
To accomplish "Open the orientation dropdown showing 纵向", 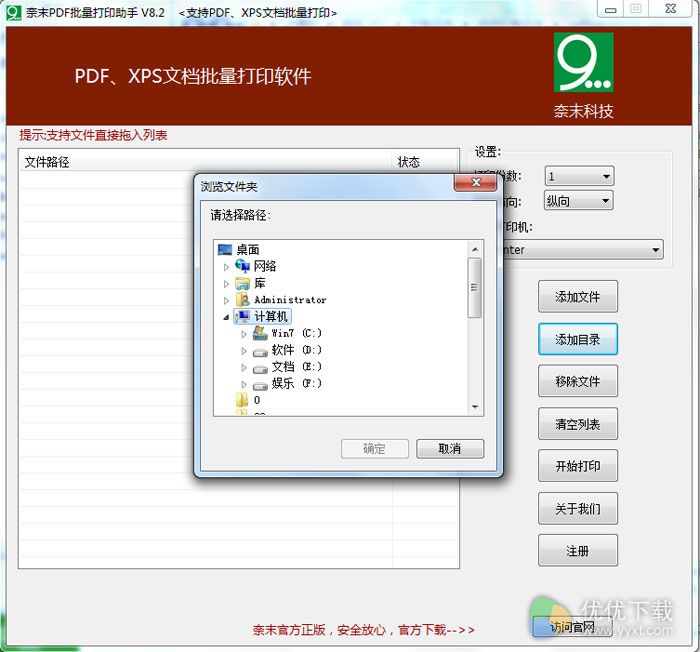I will pyautogui.click(x=579, y=201).
